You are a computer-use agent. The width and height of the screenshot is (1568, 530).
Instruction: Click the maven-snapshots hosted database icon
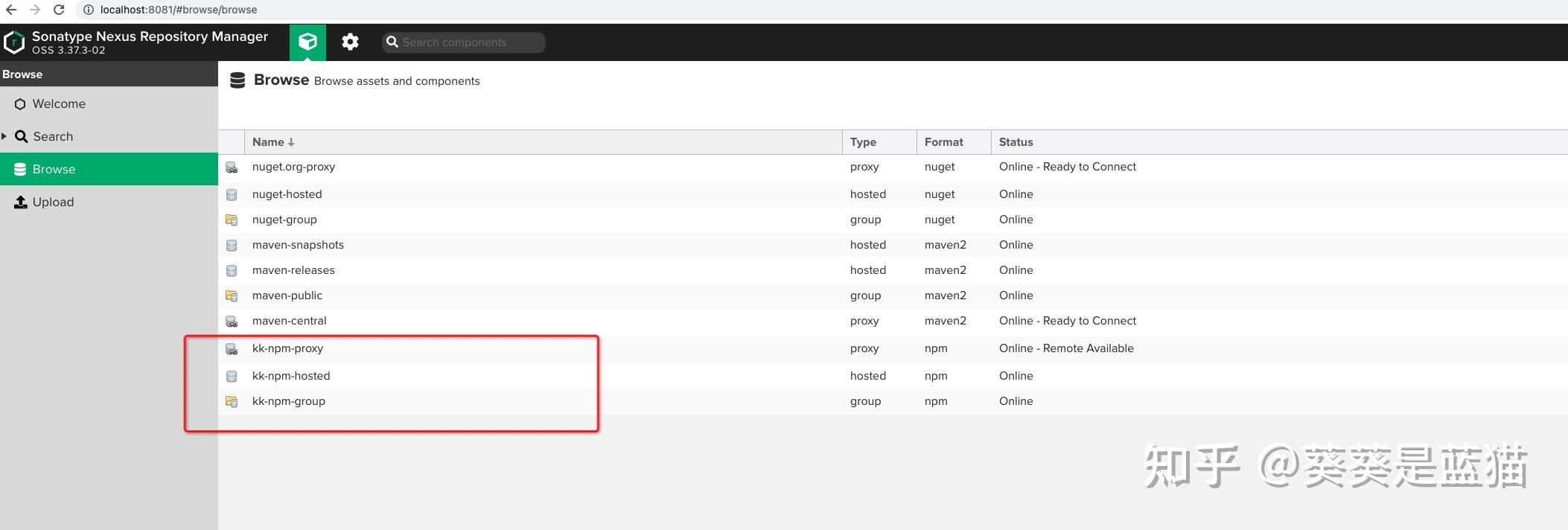(232, 245)
